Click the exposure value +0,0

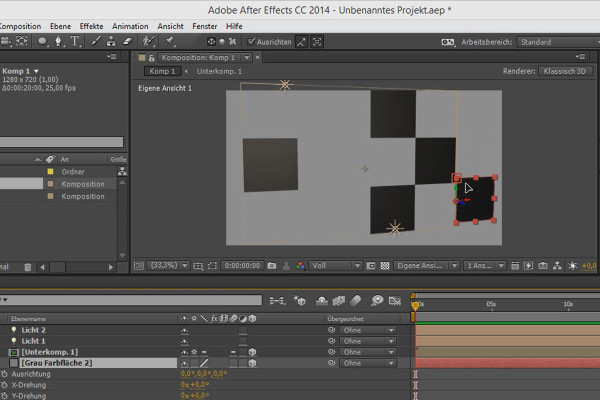pos(589,266)
